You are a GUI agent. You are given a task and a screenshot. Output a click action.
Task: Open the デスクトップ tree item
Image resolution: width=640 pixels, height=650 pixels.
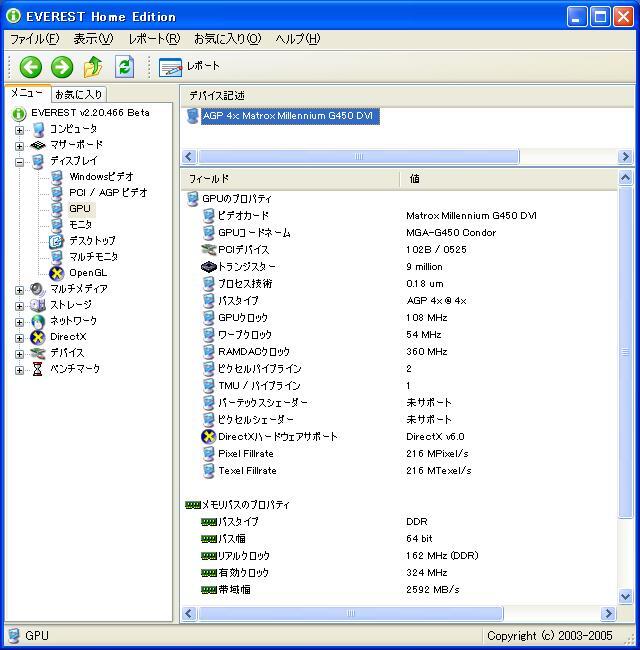(x=91, y=241)
